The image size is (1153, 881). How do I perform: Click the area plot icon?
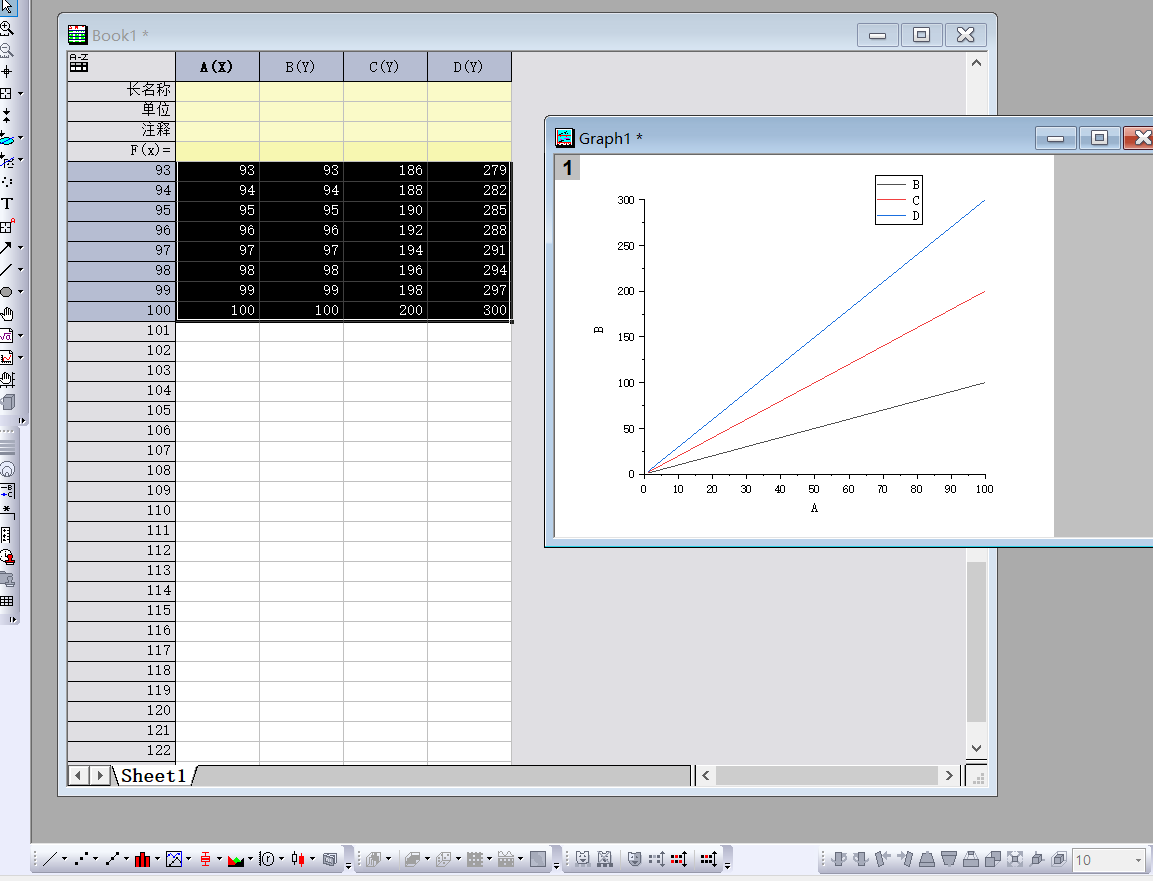click(x=235, y=859)
